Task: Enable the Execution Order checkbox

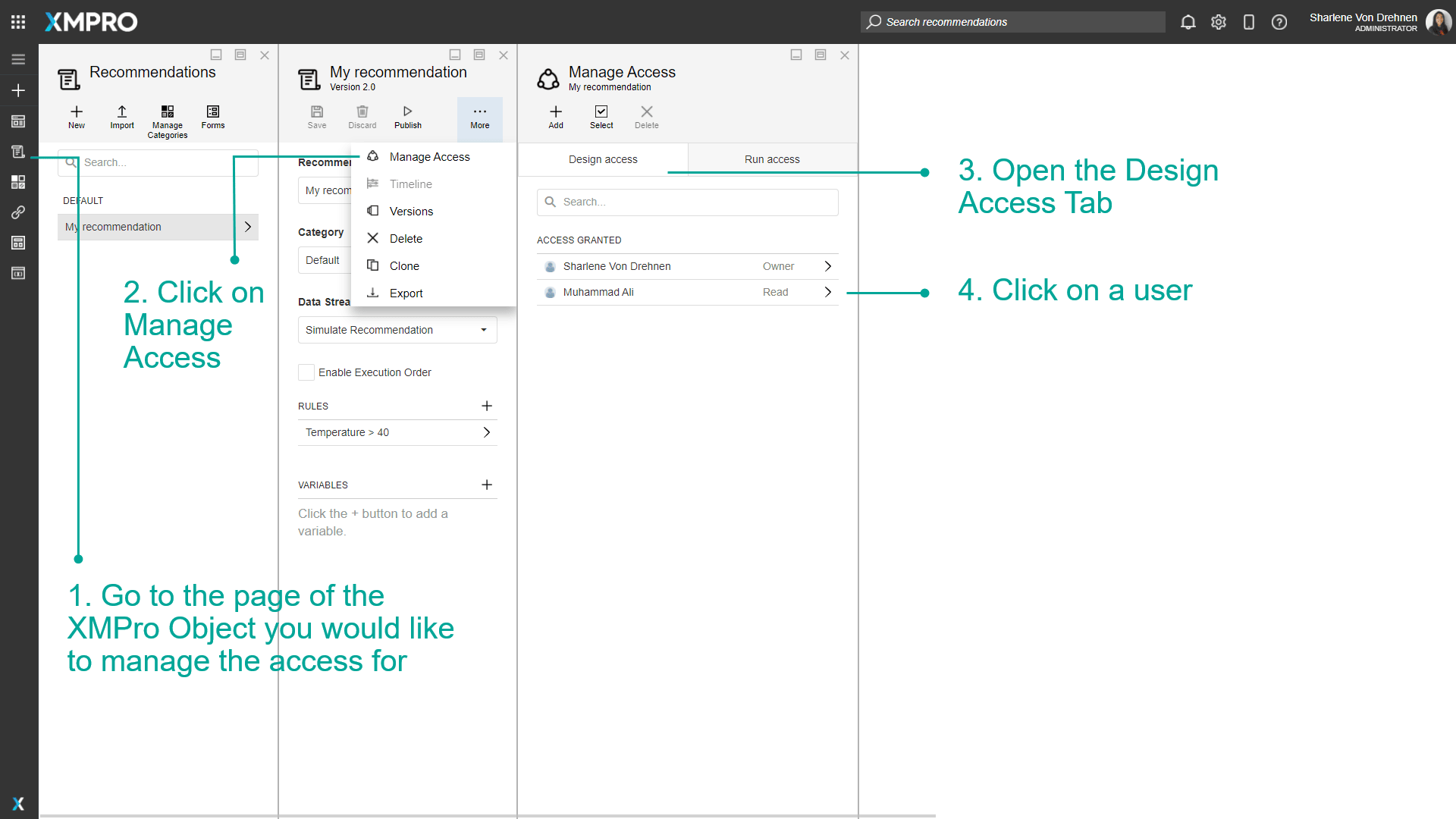Action: point(306,372)
